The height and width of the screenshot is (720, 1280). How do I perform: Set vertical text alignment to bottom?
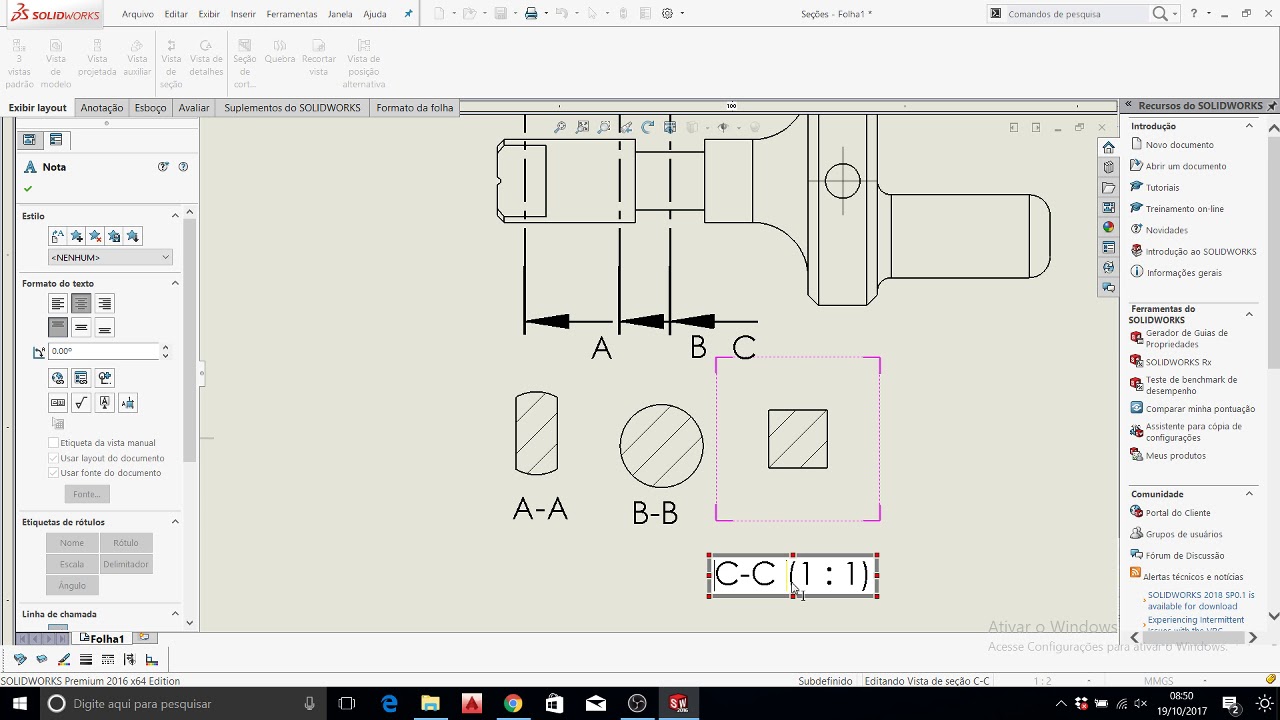click(x=104, y=327)
